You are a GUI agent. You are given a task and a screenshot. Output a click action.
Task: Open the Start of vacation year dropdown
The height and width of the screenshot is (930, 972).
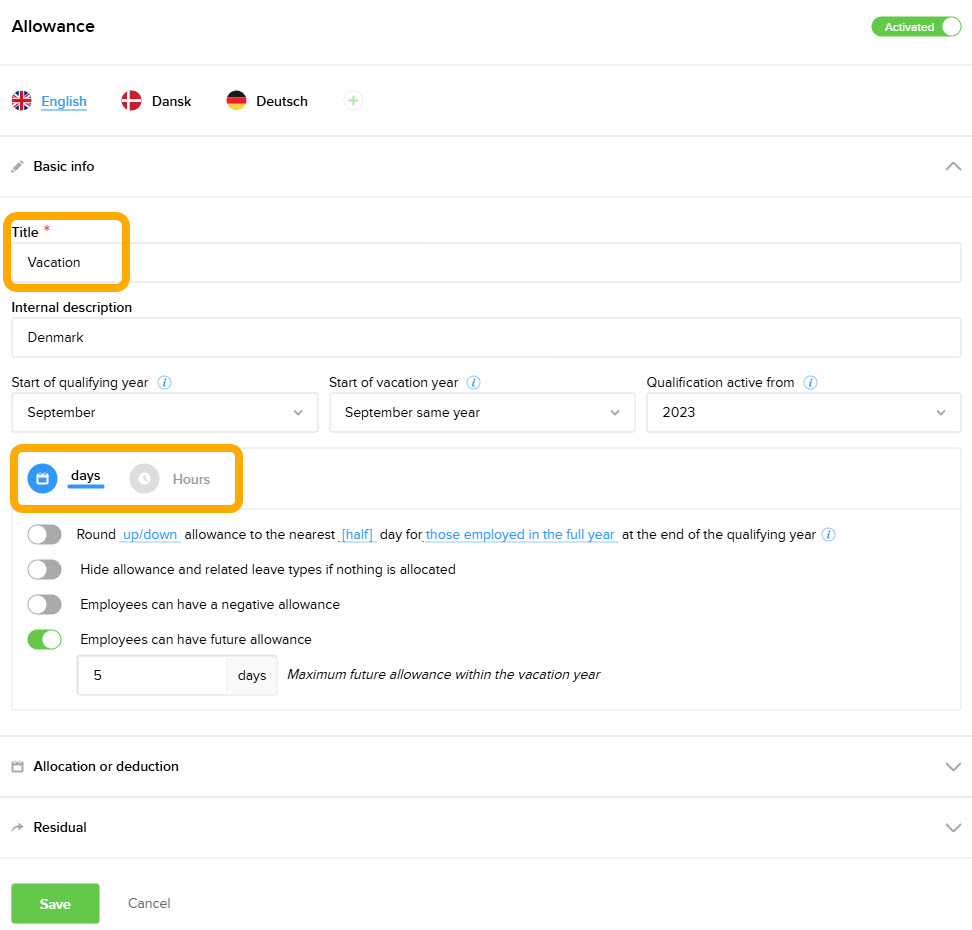(482, 413)
